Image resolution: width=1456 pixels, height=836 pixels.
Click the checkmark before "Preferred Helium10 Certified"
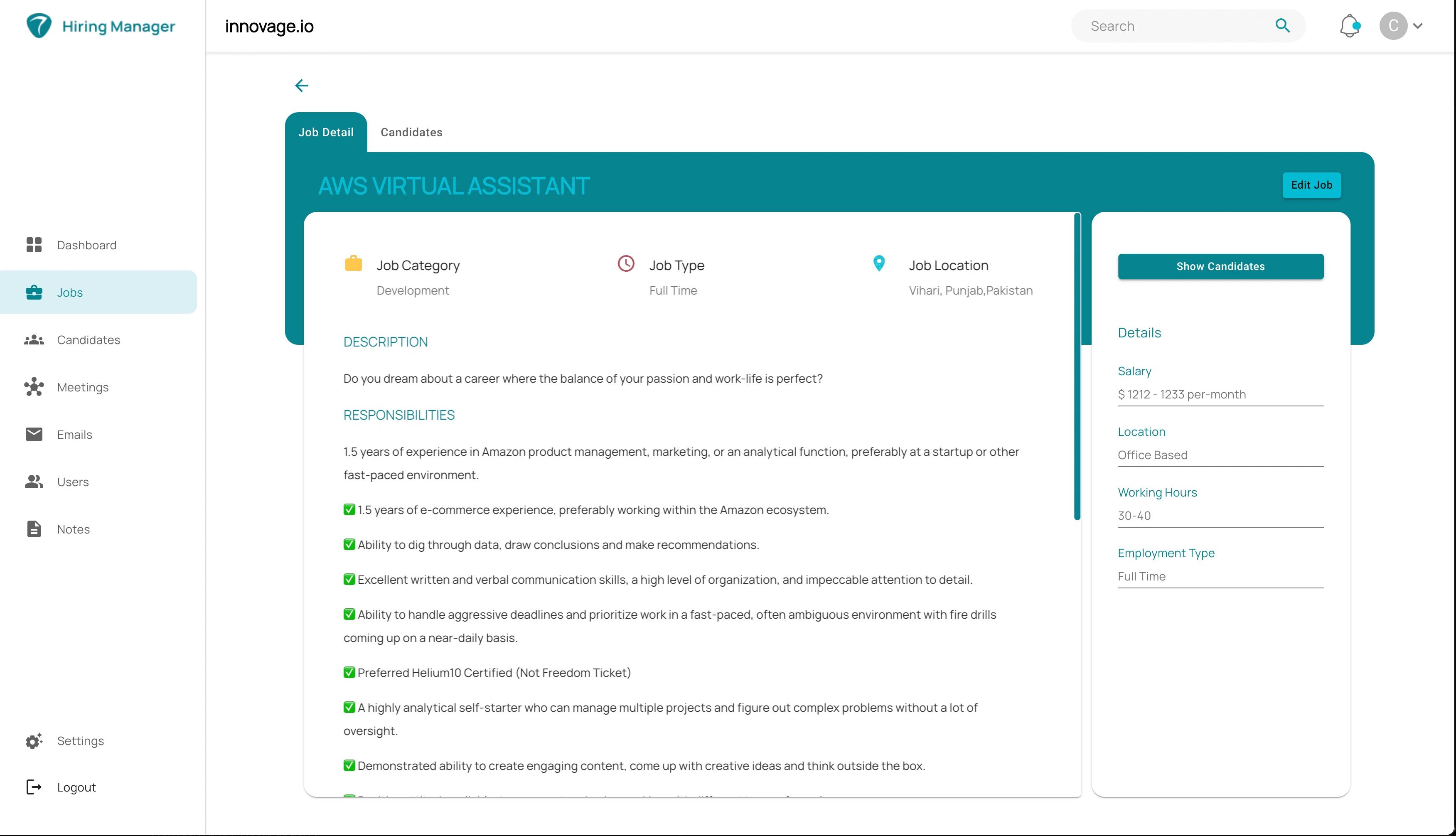pyautogui.click(x=349, y=672)
